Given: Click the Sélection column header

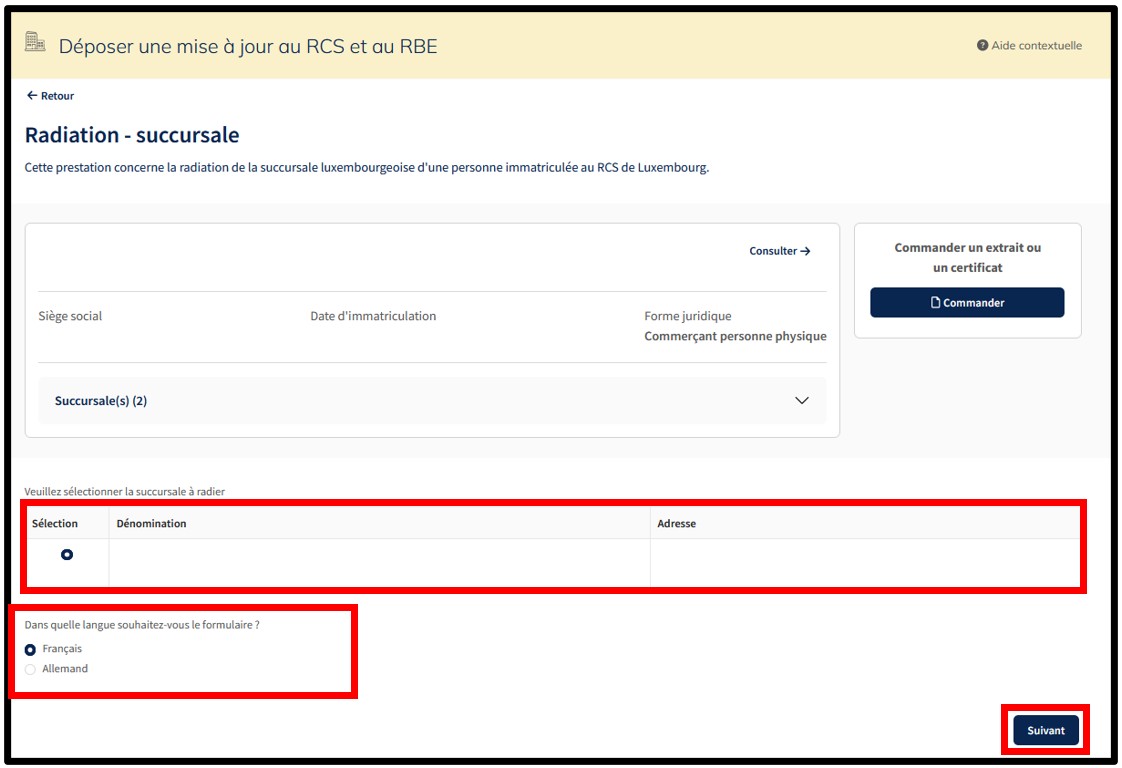Looking at the screenshot, I should pos(55,523).
